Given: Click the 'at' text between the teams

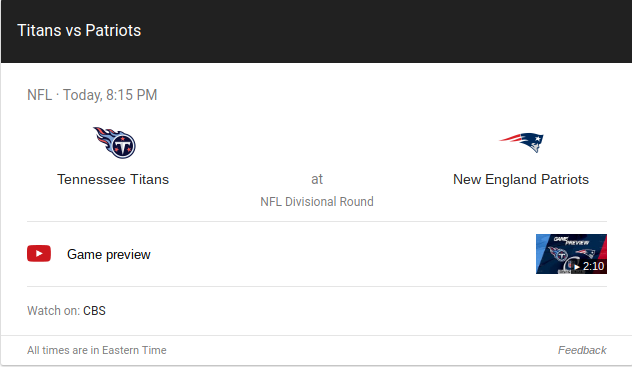Looking at the screenshot, I should pos(317,179).
